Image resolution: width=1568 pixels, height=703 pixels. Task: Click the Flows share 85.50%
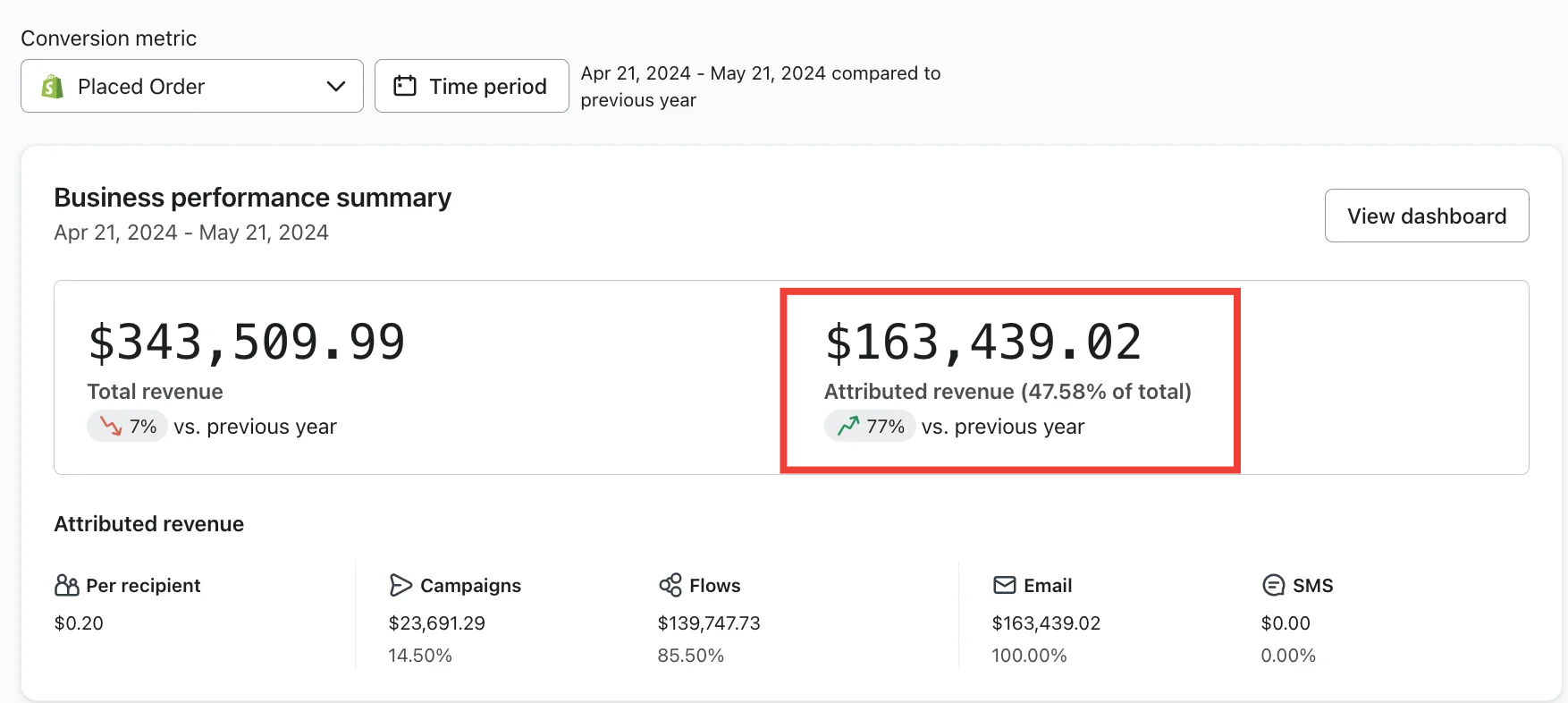(x=691, y=656)
